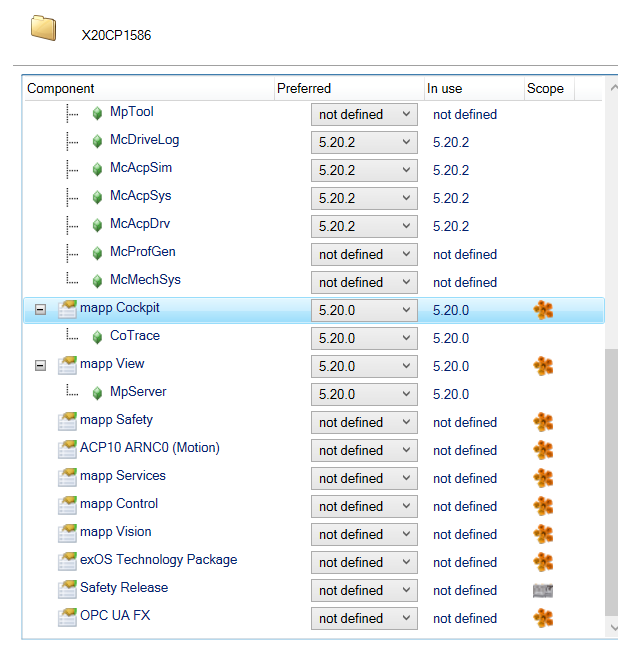Screen dimensions: 618x650
Task: Click the Component column header
Action: pos(149,88)
